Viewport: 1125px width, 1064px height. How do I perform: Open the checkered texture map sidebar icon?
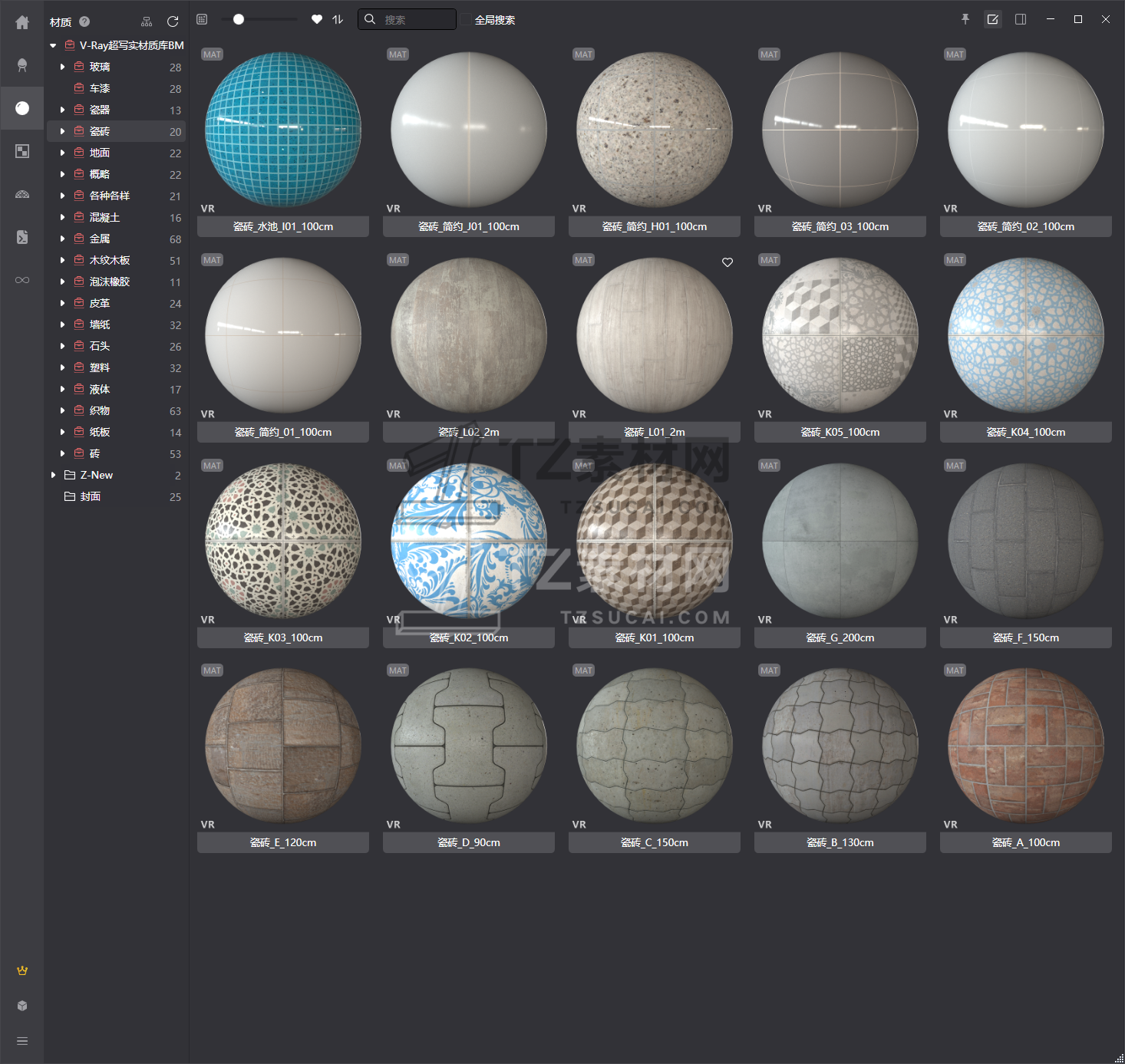[22, 151]
